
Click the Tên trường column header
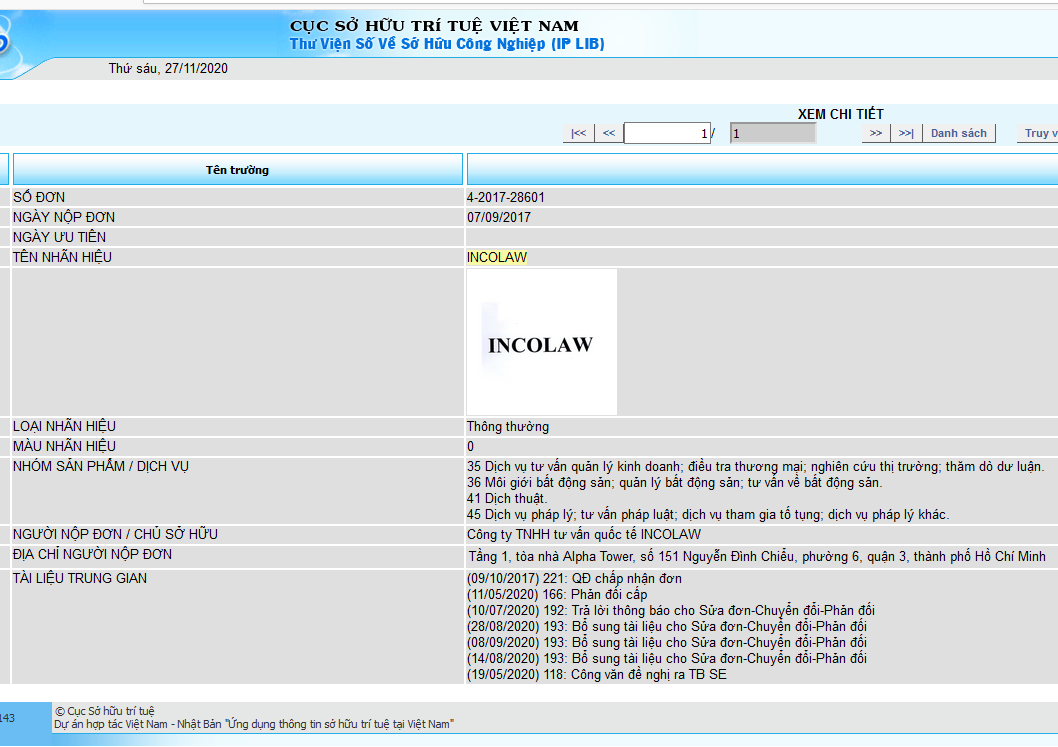tap(237, 170)
